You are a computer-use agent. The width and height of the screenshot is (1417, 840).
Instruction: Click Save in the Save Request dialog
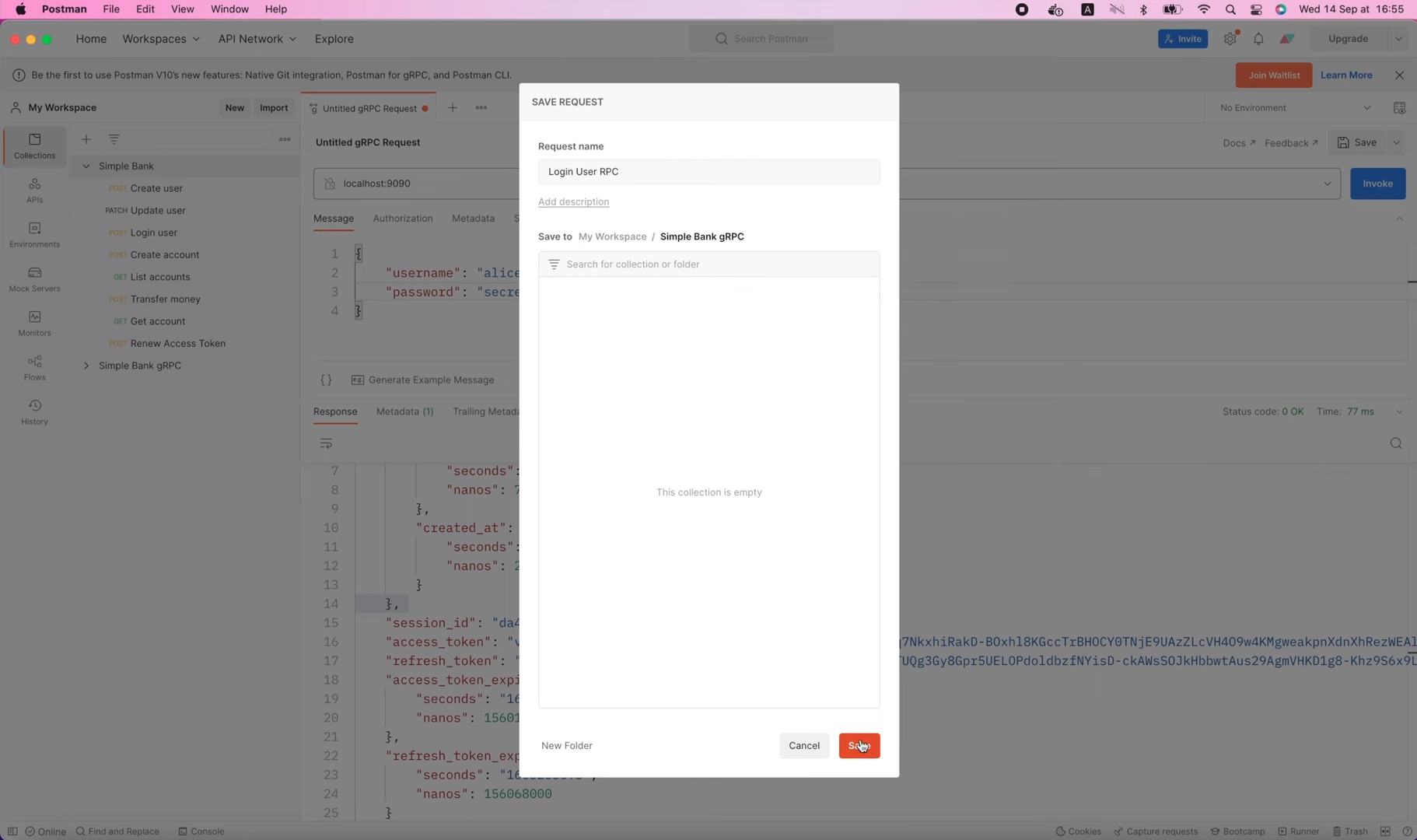(859, 746)
